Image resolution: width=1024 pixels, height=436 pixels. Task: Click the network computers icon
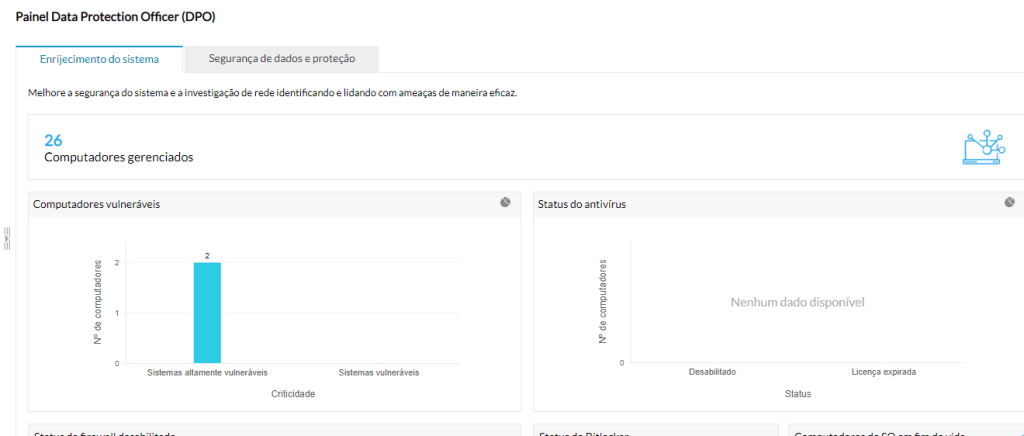click(x=982, y=147)
